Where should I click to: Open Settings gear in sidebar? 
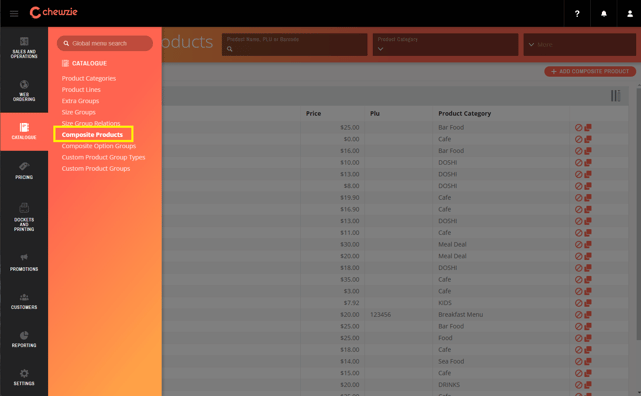coord(24,377)
